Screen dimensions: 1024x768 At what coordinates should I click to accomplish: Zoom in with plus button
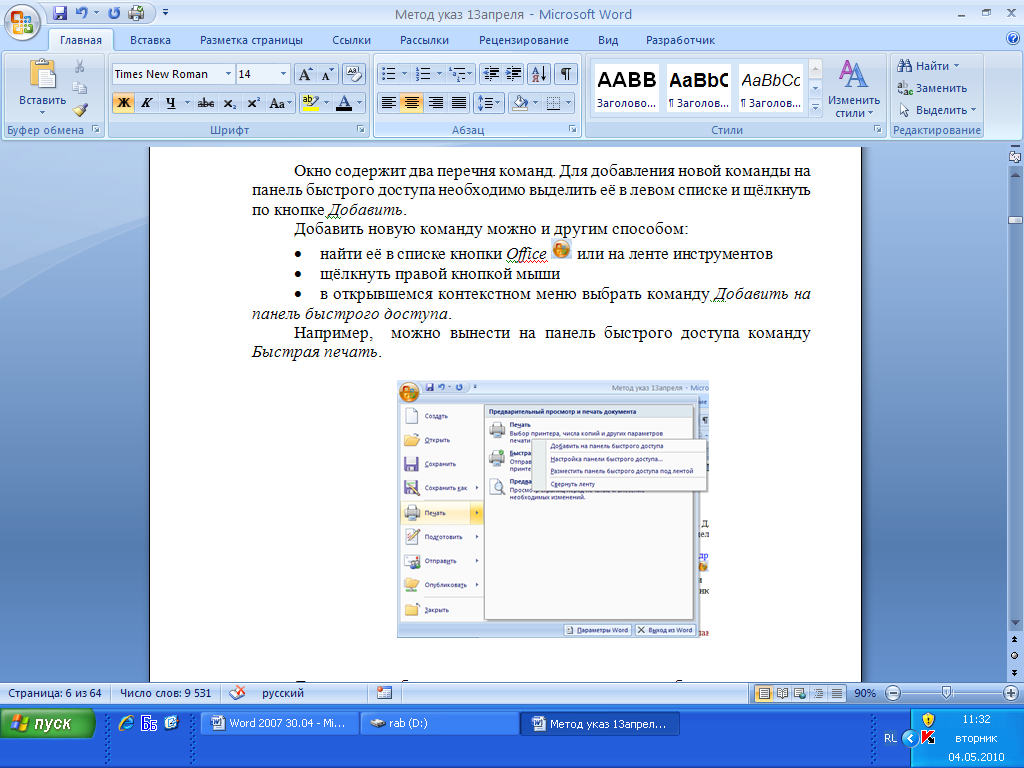(1010, 693)
